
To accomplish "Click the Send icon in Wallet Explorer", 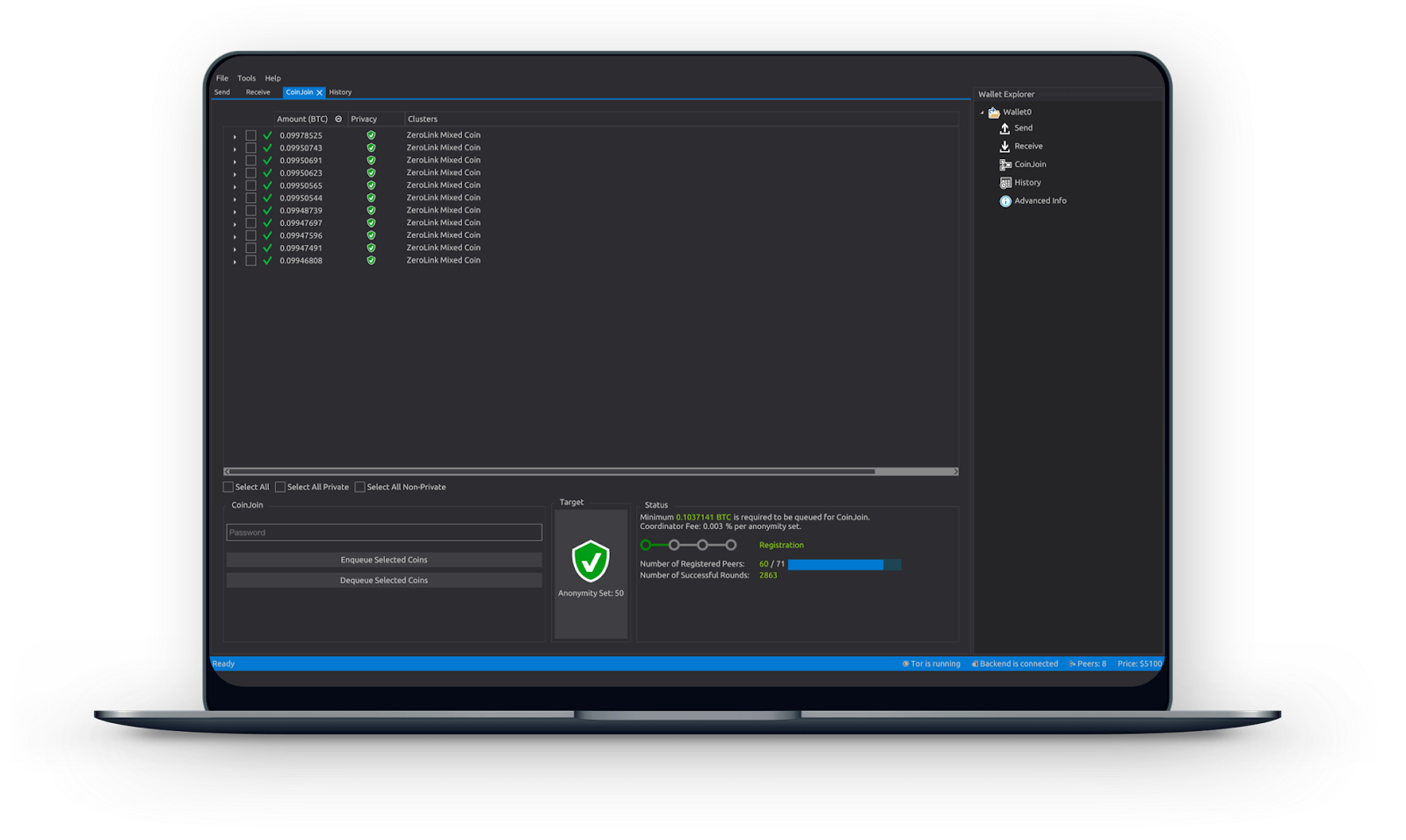I will pos(1004,128).
